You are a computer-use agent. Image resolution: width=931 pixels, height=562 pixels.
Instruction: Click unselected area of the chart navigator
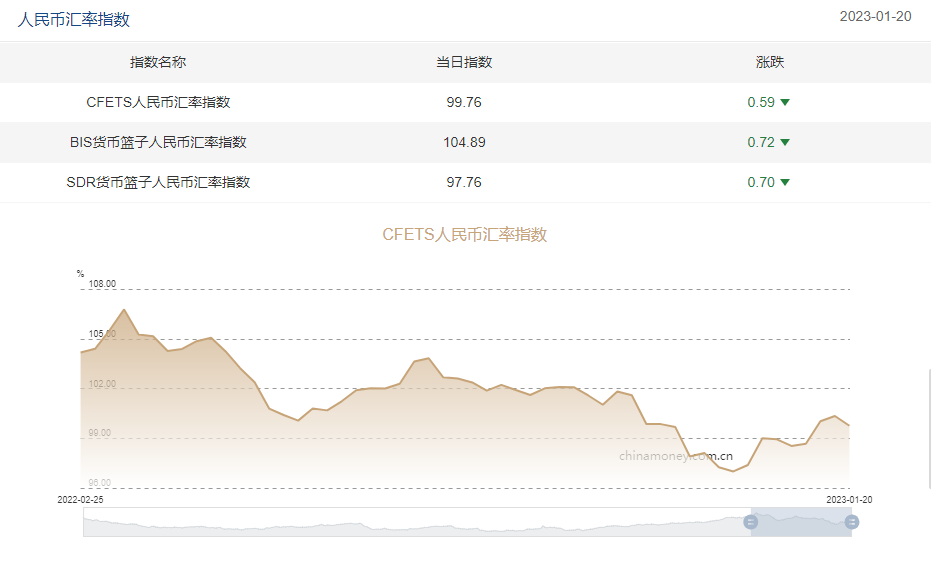[400, 522]
